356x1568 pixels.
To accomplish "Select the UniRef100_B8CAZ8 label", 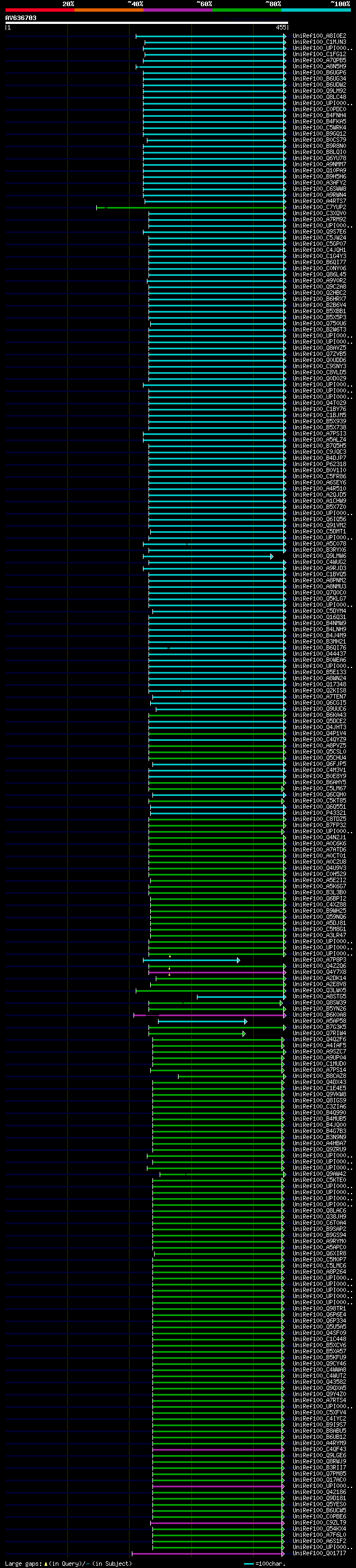I will [319, 1076].
